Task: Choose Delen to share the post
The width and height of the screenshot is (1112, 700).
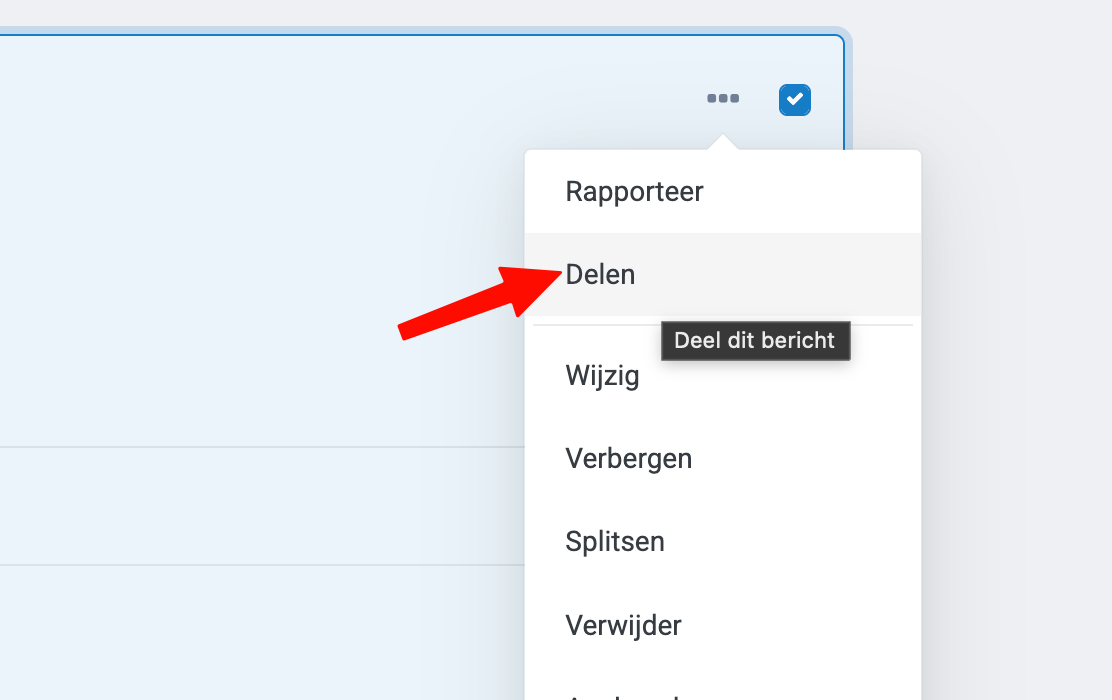Action: [x=600, y=274]
